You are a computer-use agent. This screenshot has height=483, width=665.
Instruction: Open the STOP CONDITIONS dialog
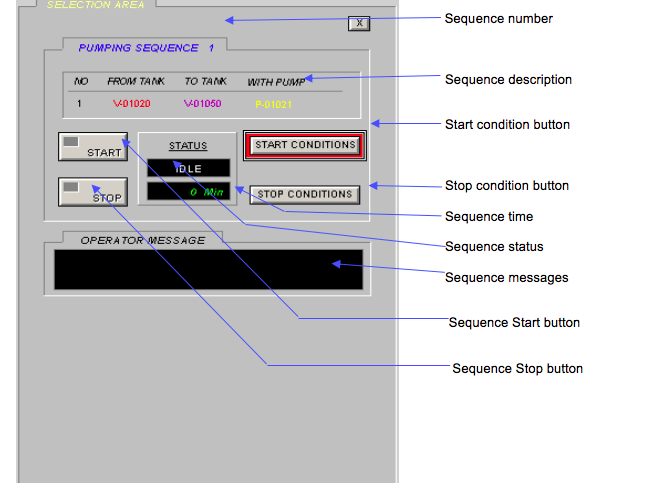(305, 194)
